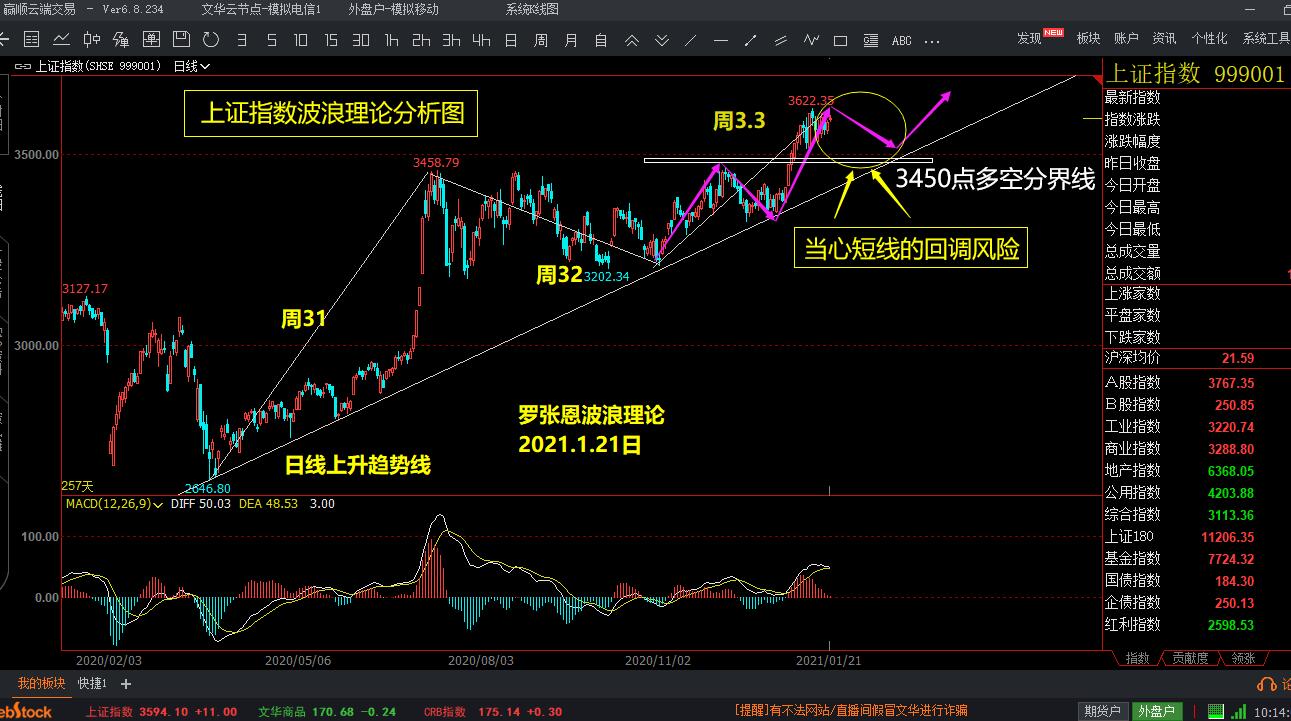Add a new tab with plus button
1291x721 pixels.
126,684
